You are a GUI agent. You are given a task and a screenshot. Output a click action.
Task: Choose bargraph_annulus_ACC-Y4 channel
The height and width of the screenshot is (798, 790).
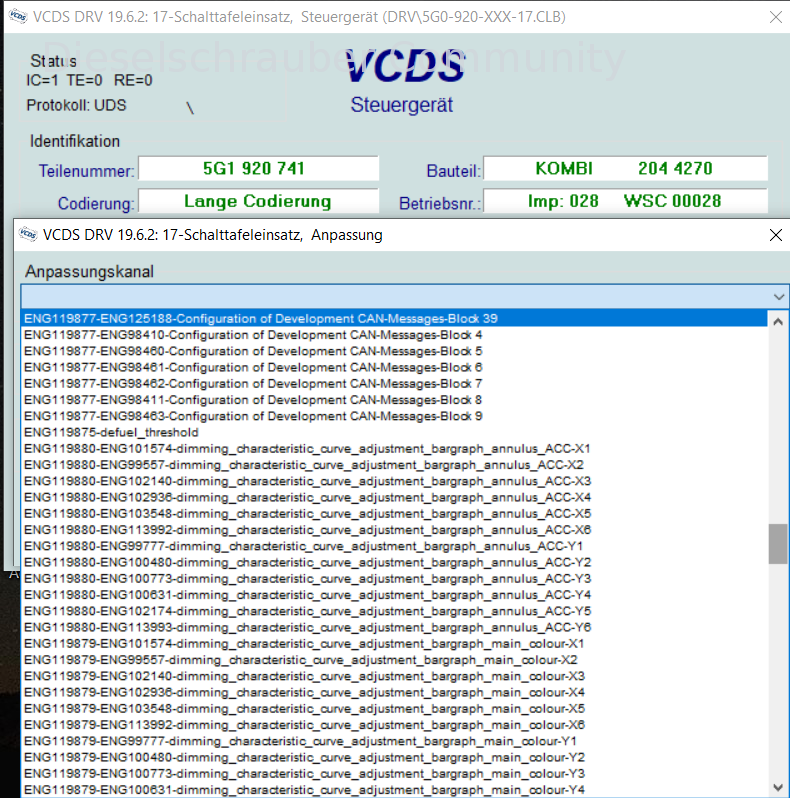(394, 595)
